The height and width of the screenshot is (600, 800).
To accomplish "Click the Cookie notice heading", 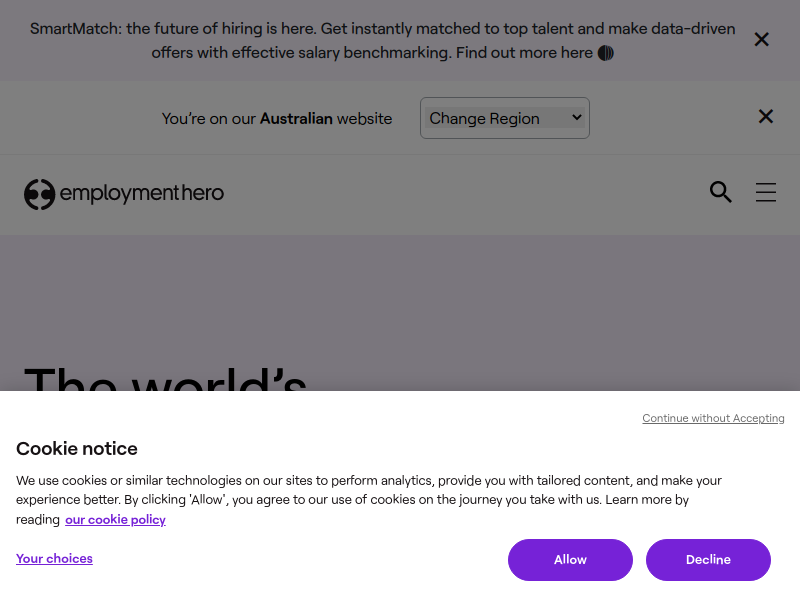I will (77, 448).
